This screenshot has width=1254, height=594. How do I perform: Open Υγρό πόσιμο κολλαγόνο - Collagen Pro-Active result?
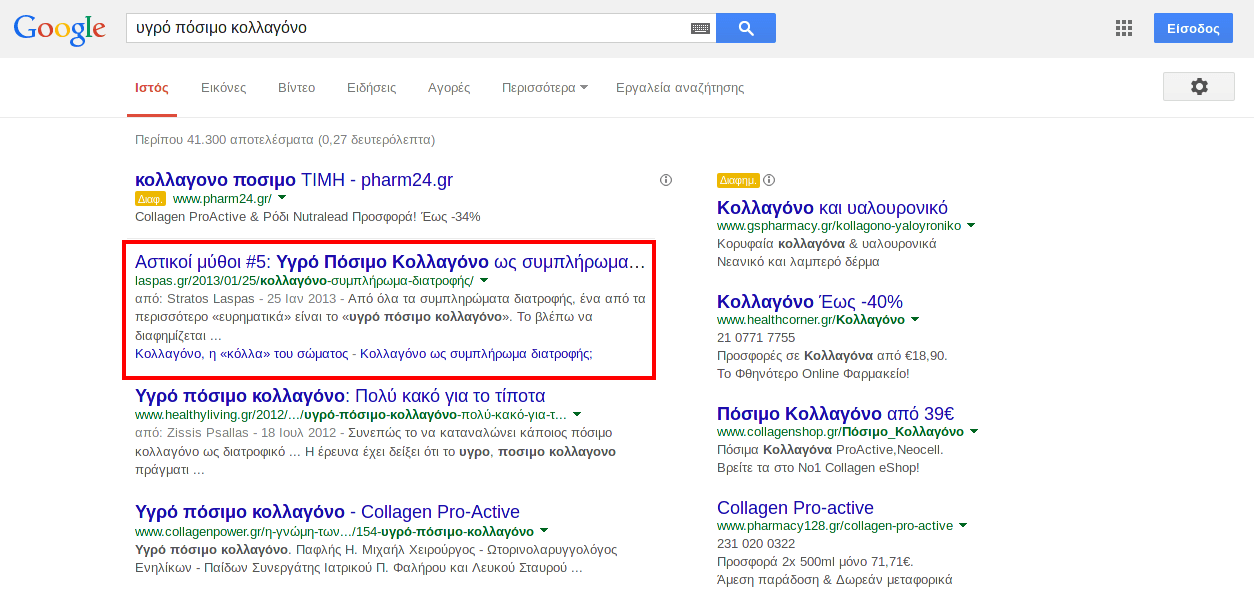pos(327,512)
